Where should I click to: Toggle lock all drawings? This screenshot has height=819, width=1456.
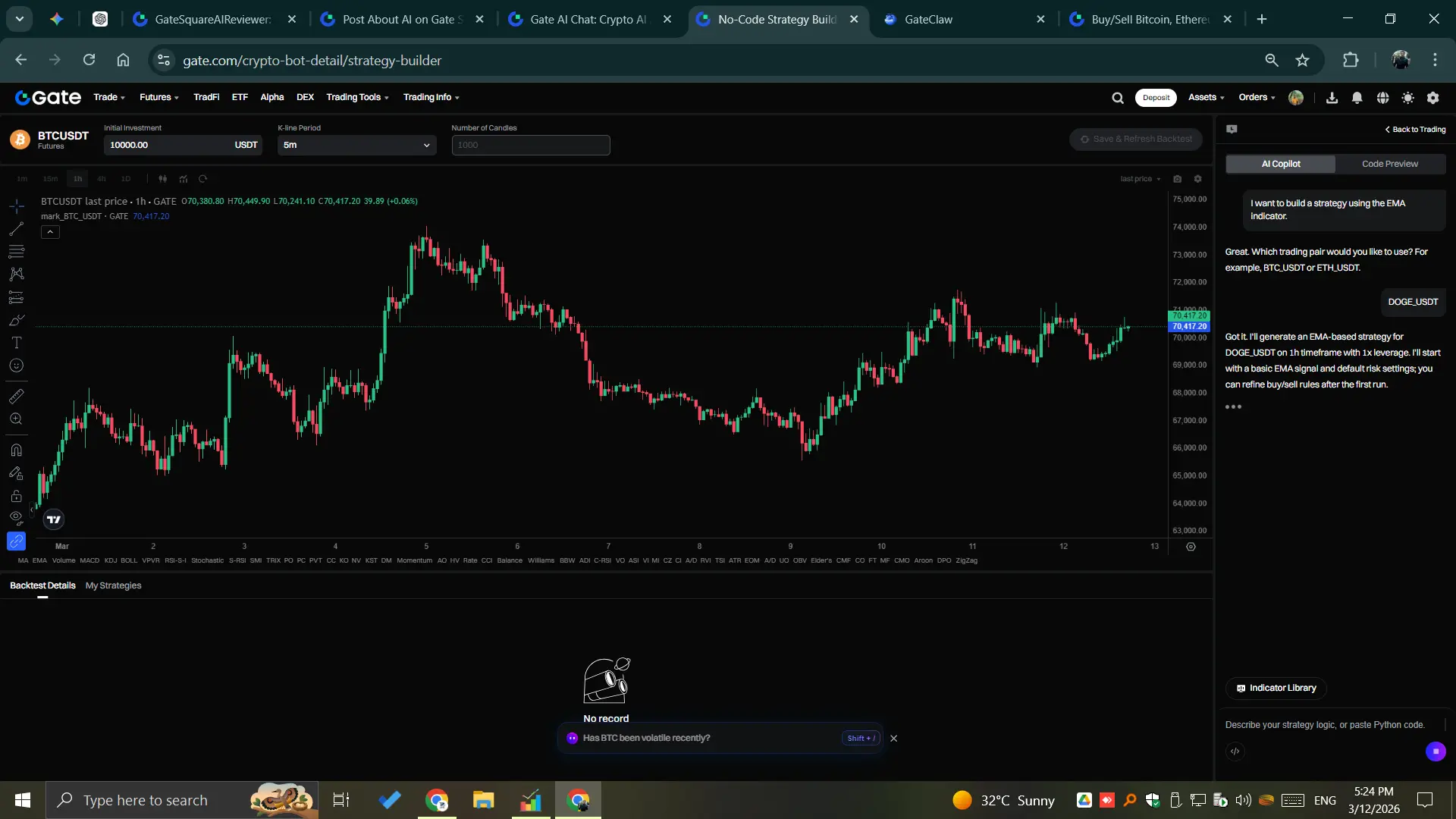pos(16,496)
